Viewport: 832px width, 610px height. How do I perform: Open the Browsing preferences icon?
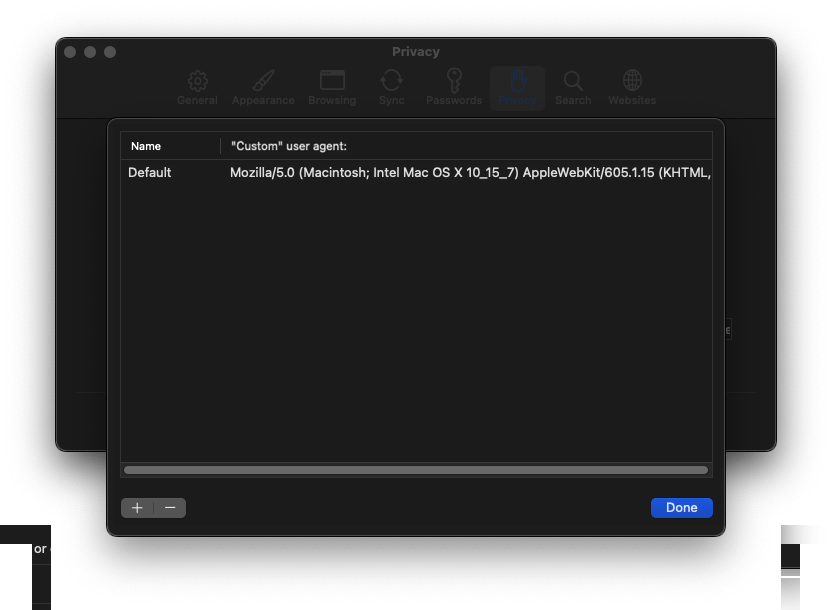pyautogui.click(x=332, y=87)
